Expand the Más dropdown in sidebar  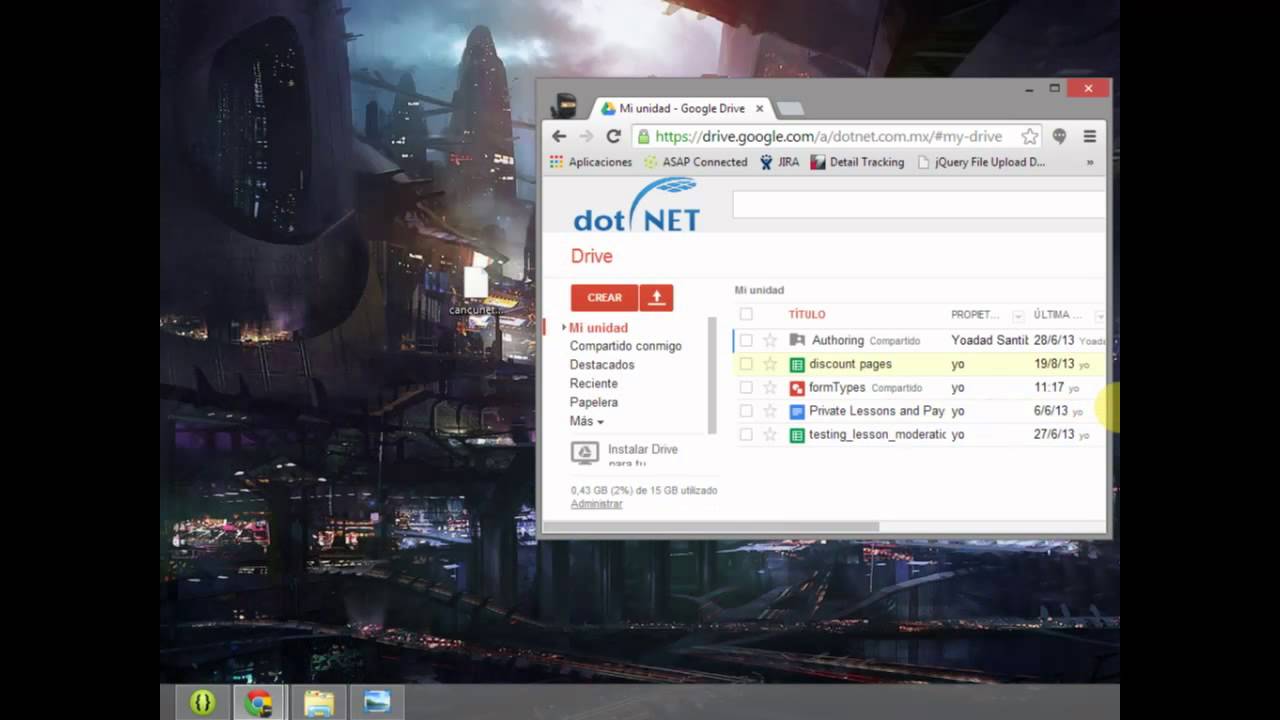pos(587,421)
